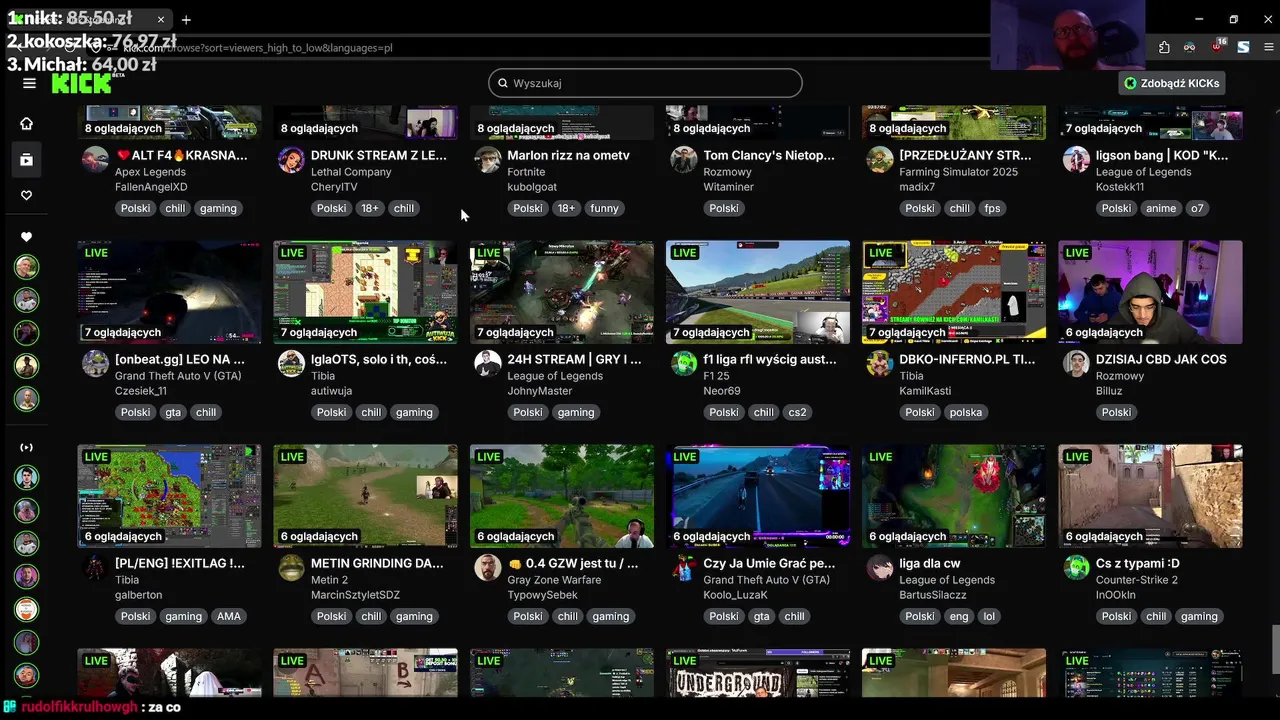
Task: Open Czesiek_11's channel avatar
Action: point(95,364)
